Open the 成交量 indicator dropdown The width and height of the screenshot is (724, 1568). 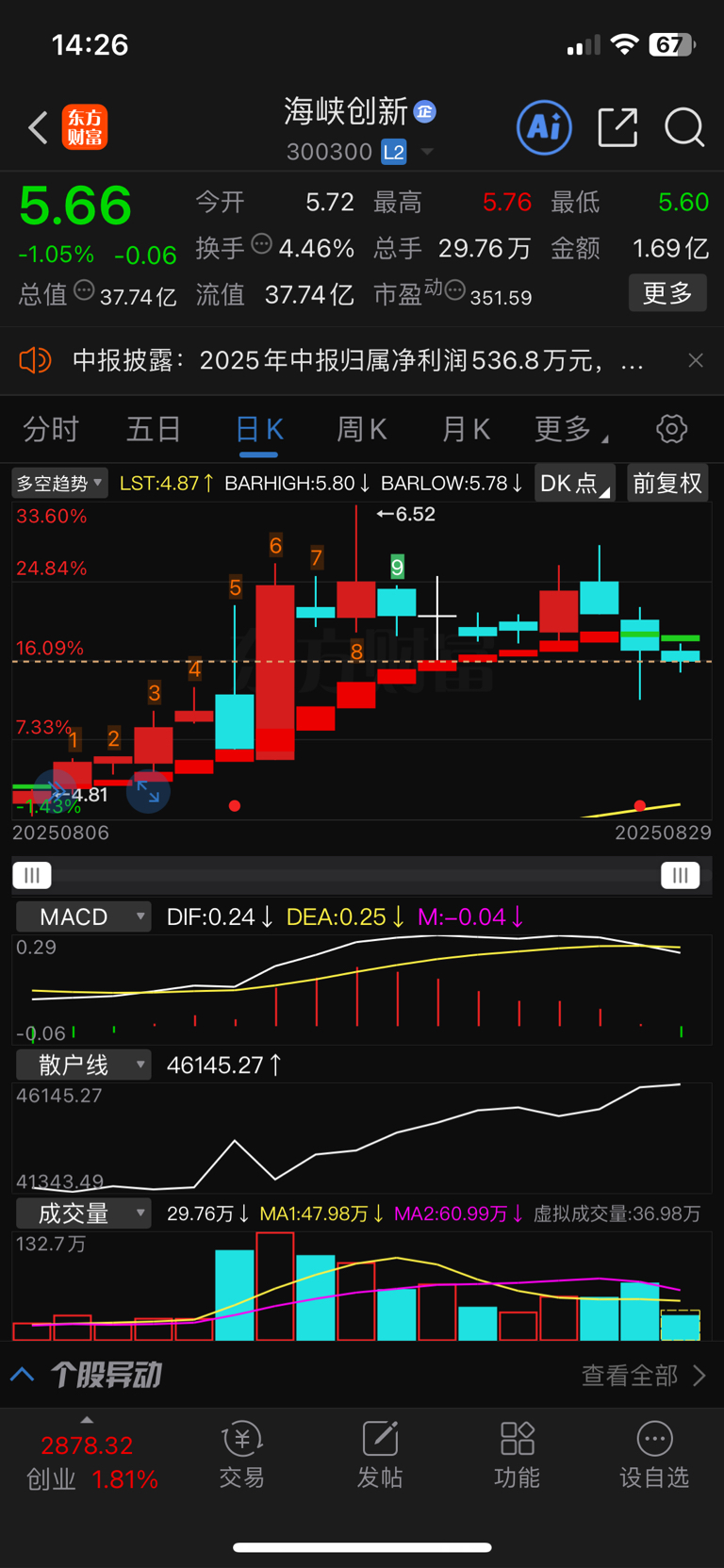point(84,1213)
